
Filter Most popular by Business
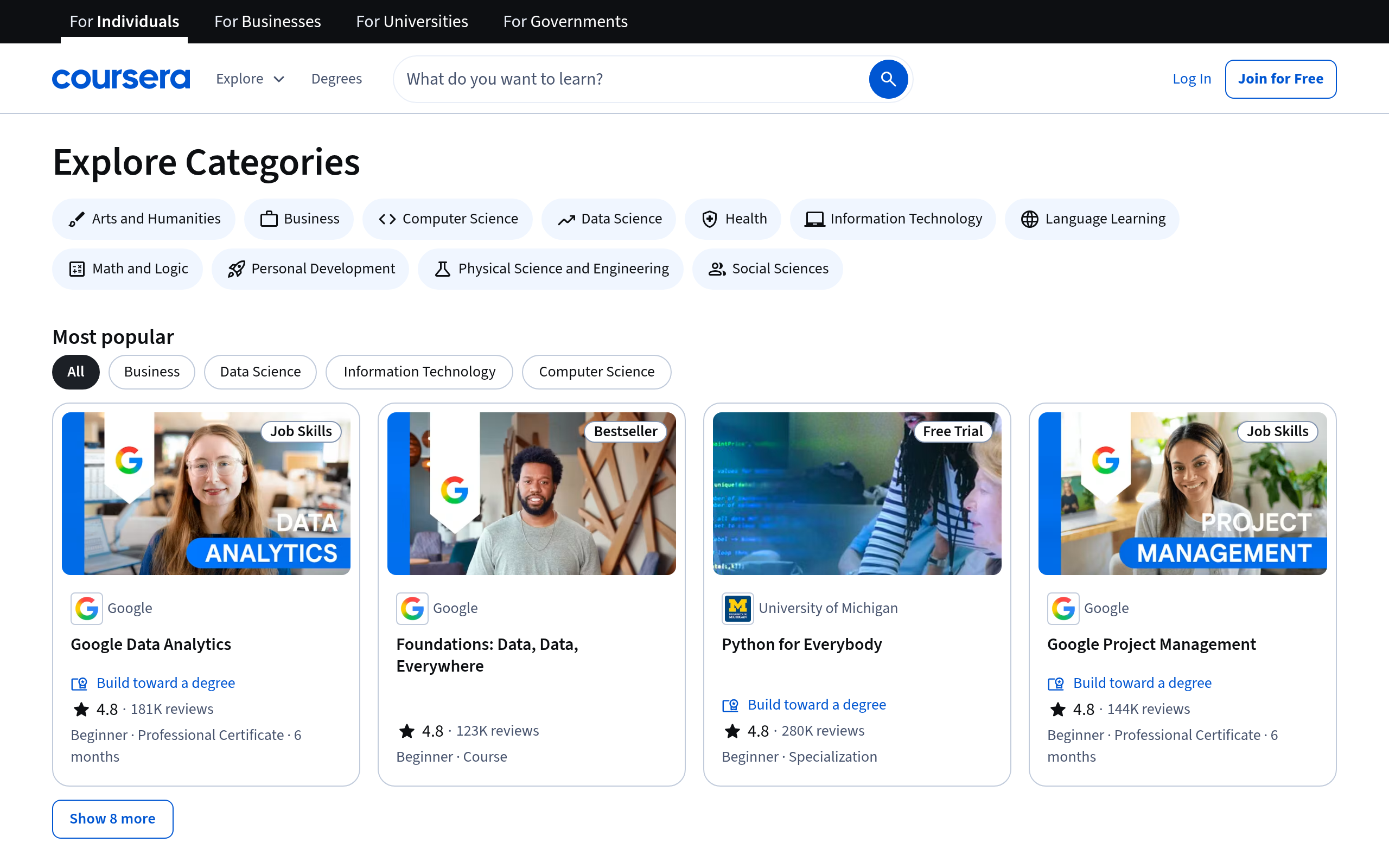[151, 372]
